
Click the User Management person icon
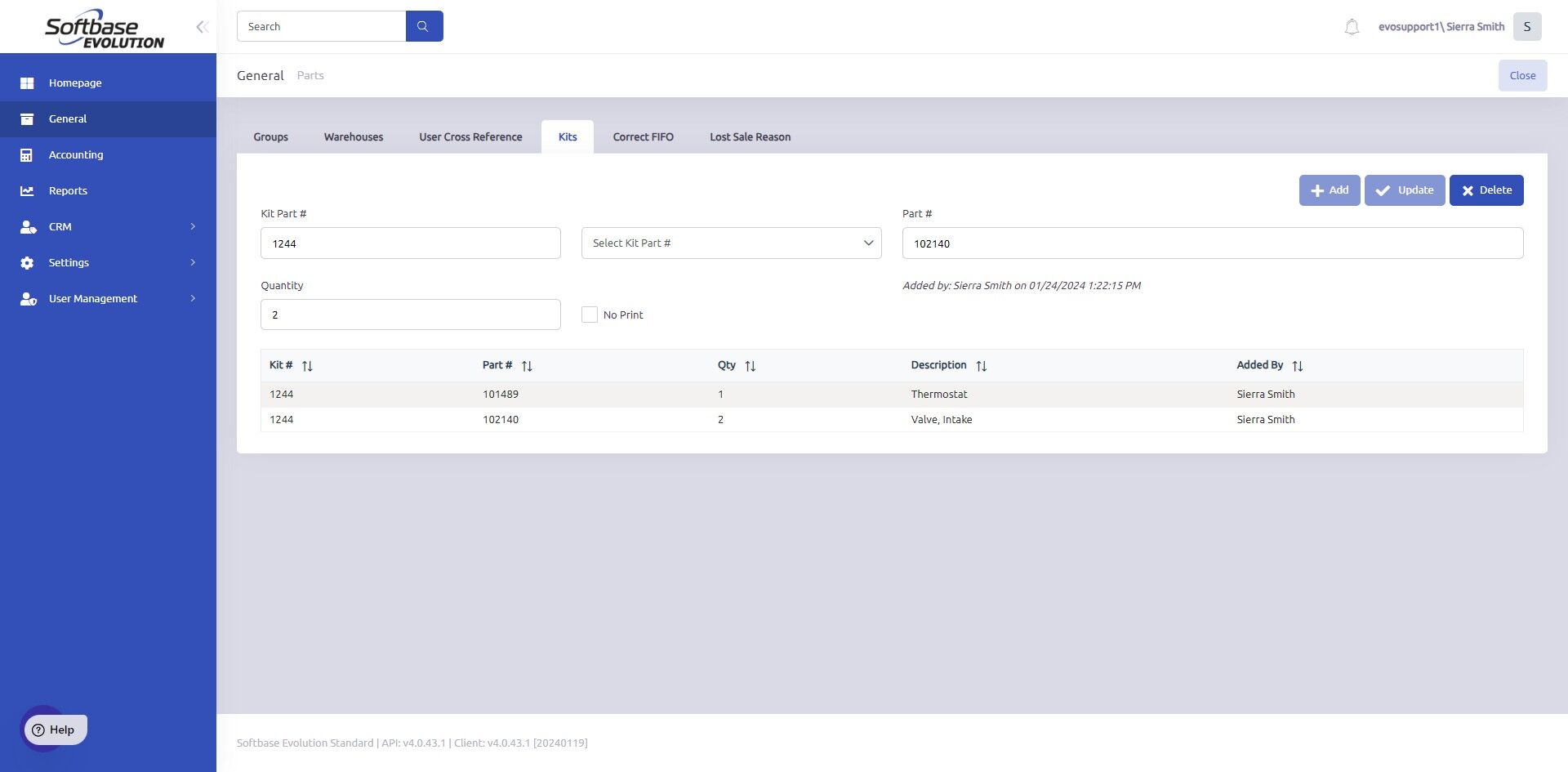click(28, 299)
